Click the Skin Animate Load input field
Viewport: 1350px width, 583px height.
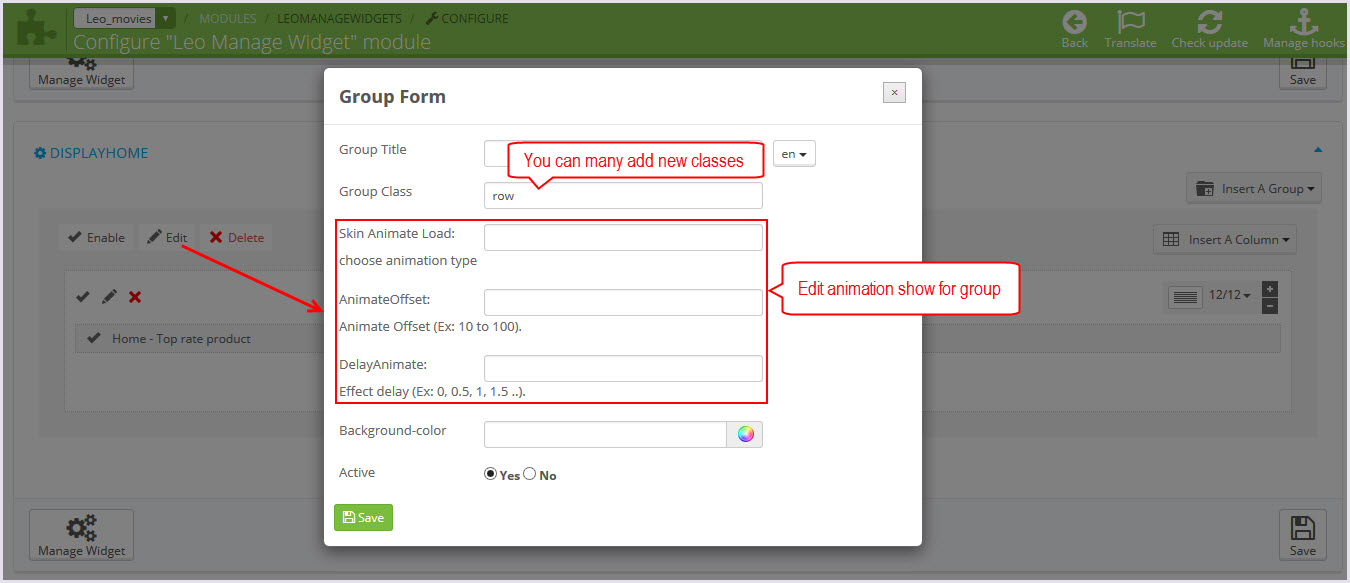coord(623,237)
